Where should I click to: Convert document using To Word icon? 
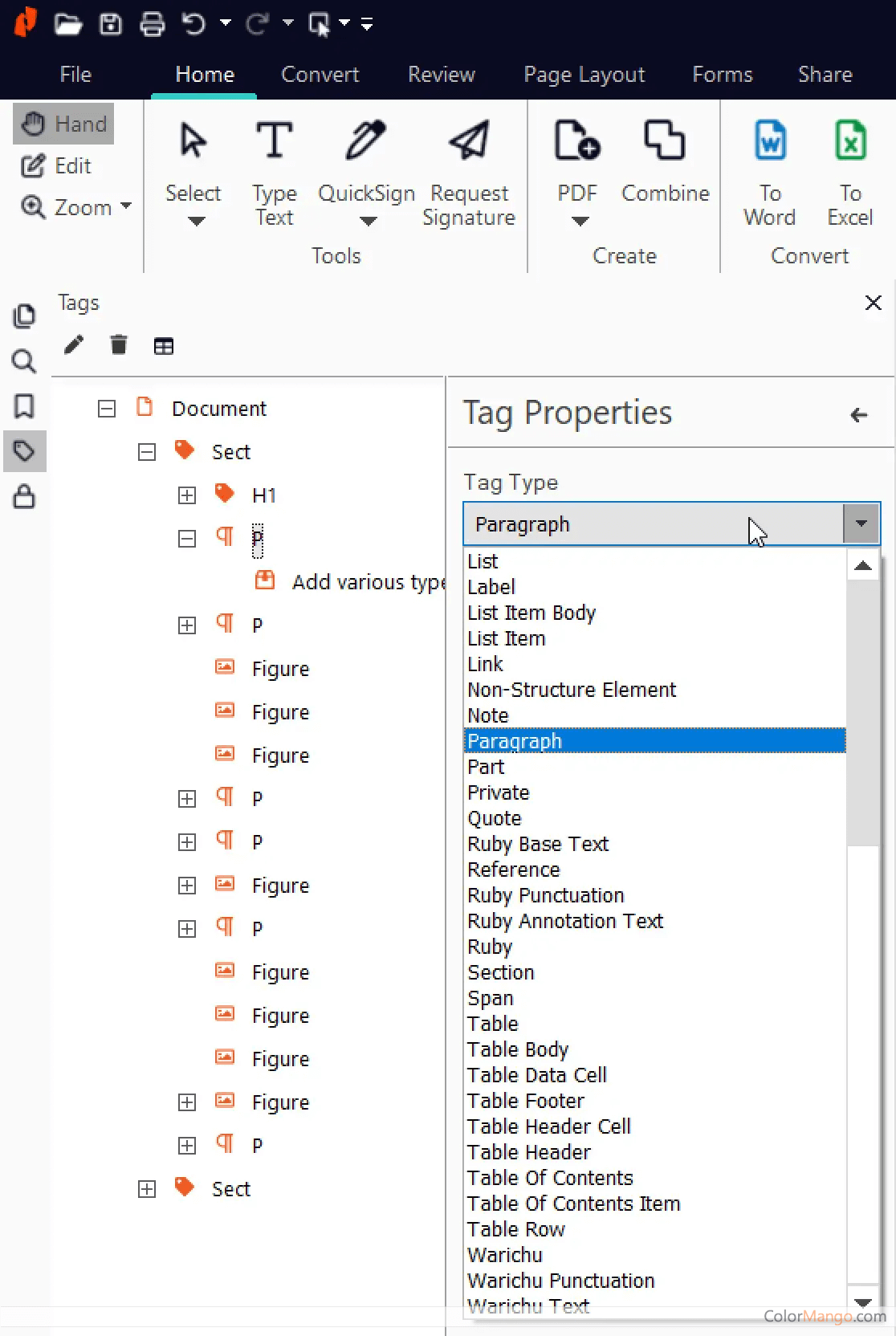pos(770,141)
